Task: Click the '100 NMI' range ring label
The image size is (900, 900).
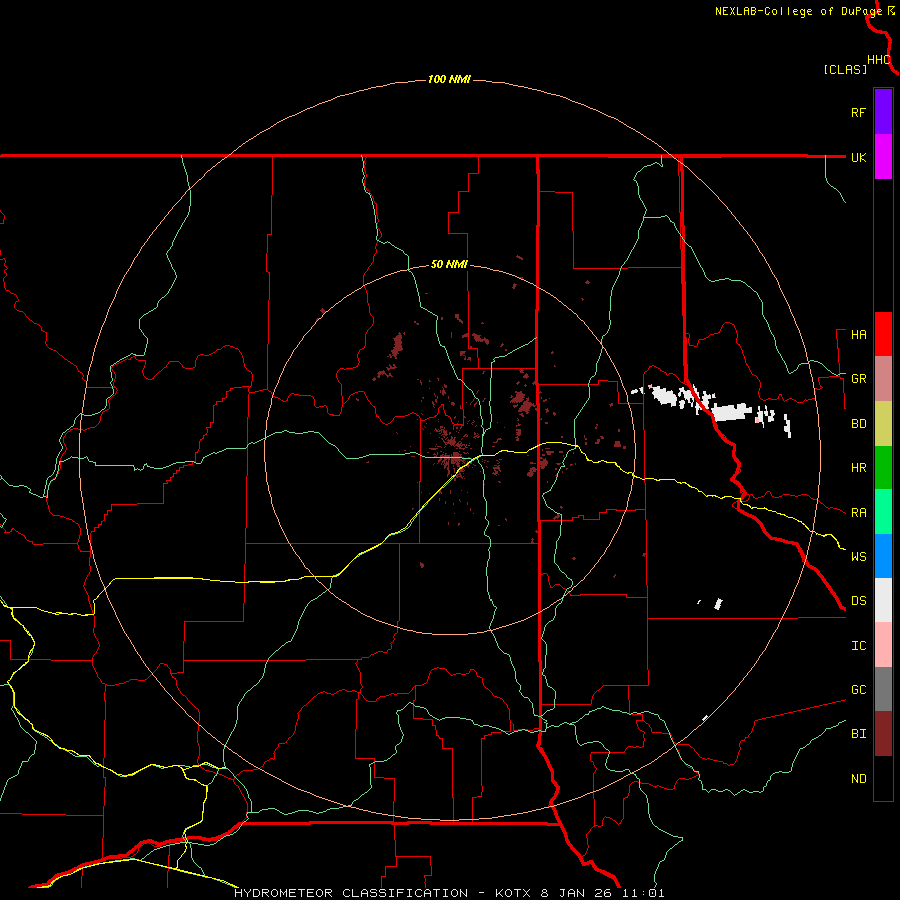Action: (449, 79)
